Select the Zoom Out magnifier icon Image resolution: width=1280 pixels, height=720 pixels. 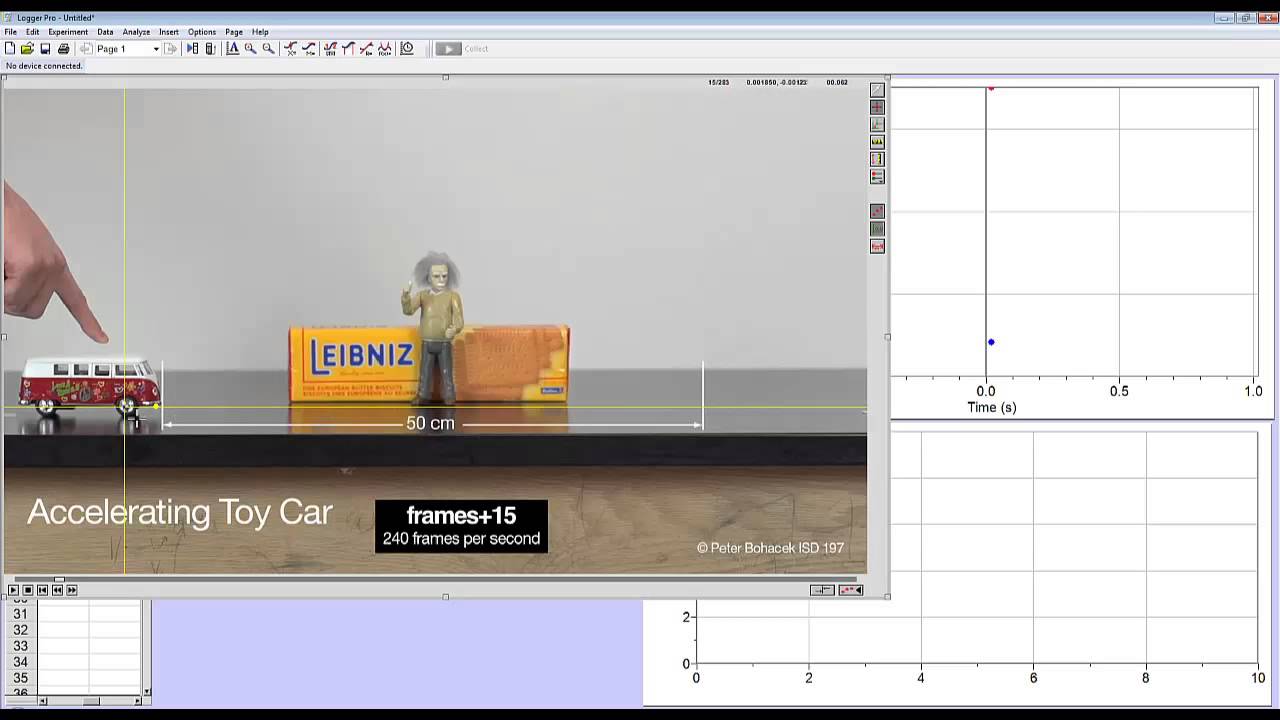[268, 48]
